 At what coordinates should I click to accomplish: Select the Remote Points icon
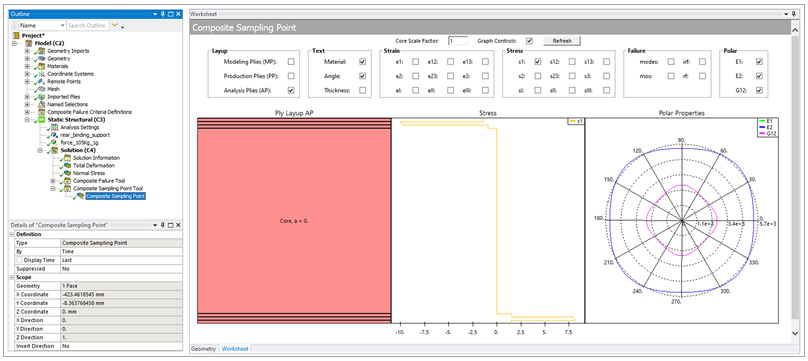coord(42,81)
